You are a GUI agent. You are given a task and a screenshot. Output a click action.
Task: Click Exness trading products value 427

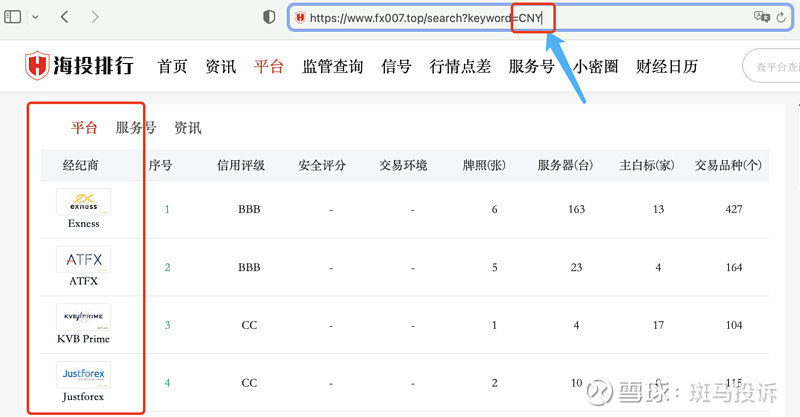[x=734, y=209]
